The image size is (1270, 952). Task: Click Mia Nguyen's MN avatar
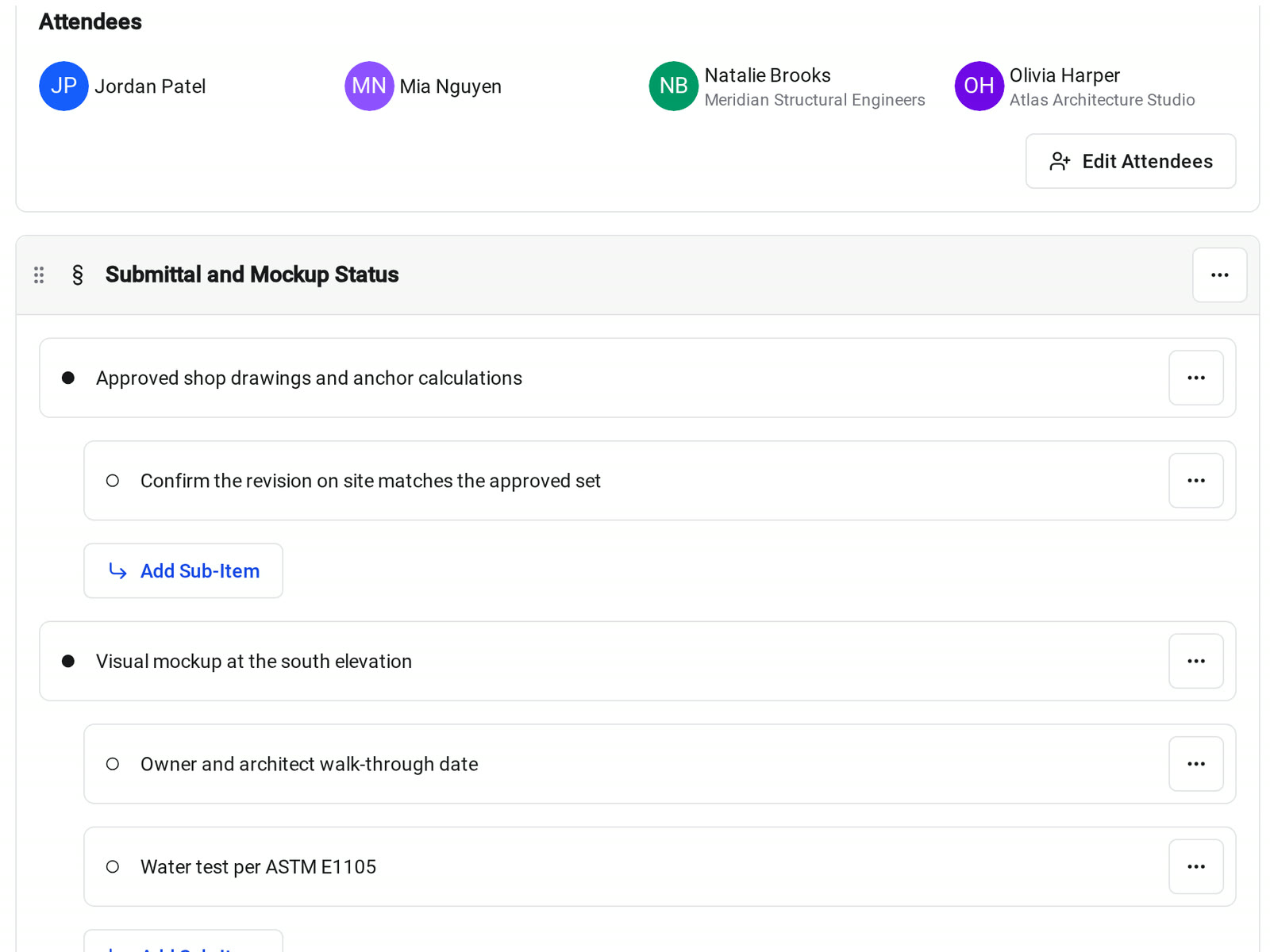click(369, 86)
